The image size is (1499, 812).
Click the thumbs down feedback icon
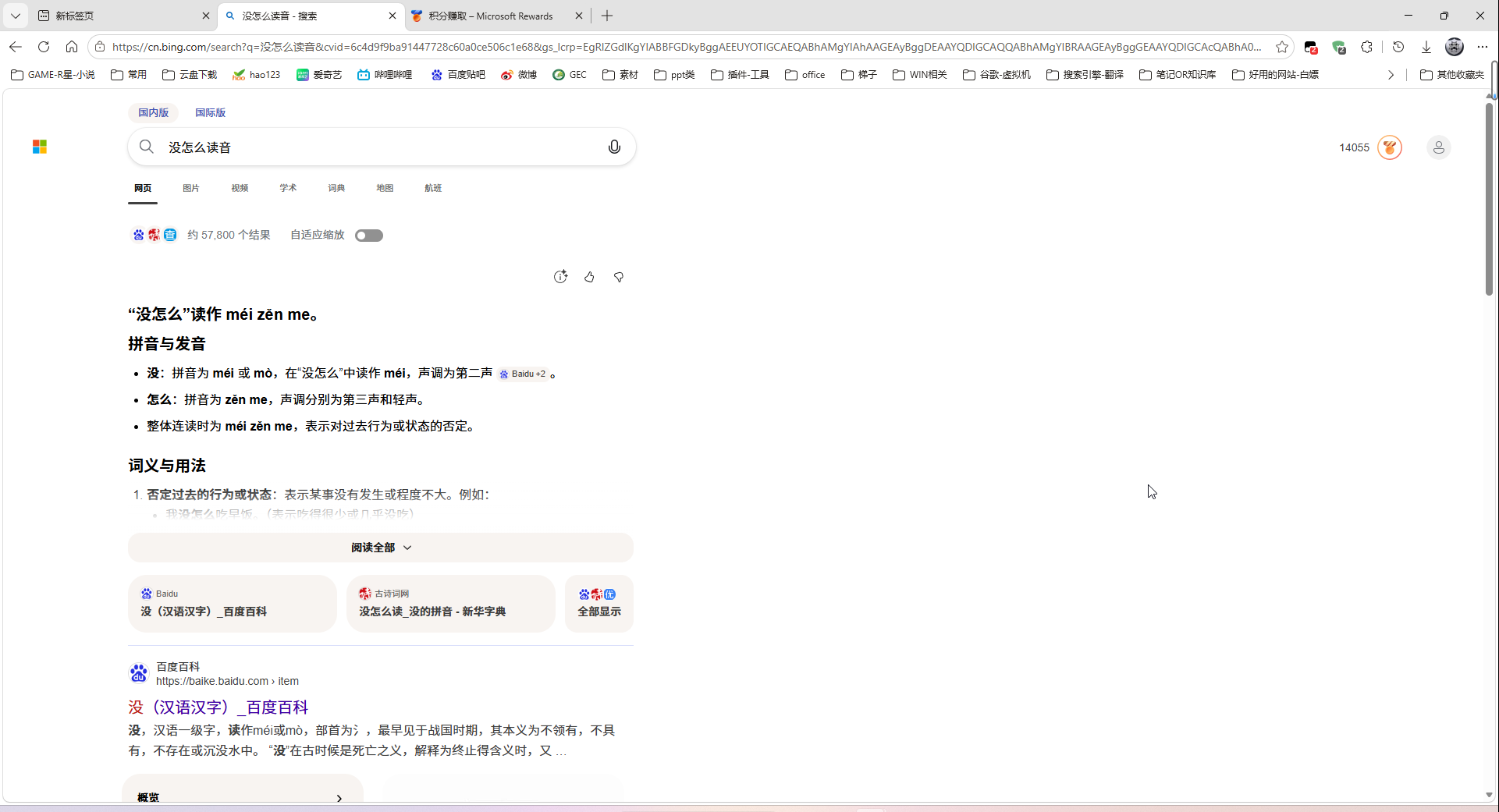click(619, 277)
